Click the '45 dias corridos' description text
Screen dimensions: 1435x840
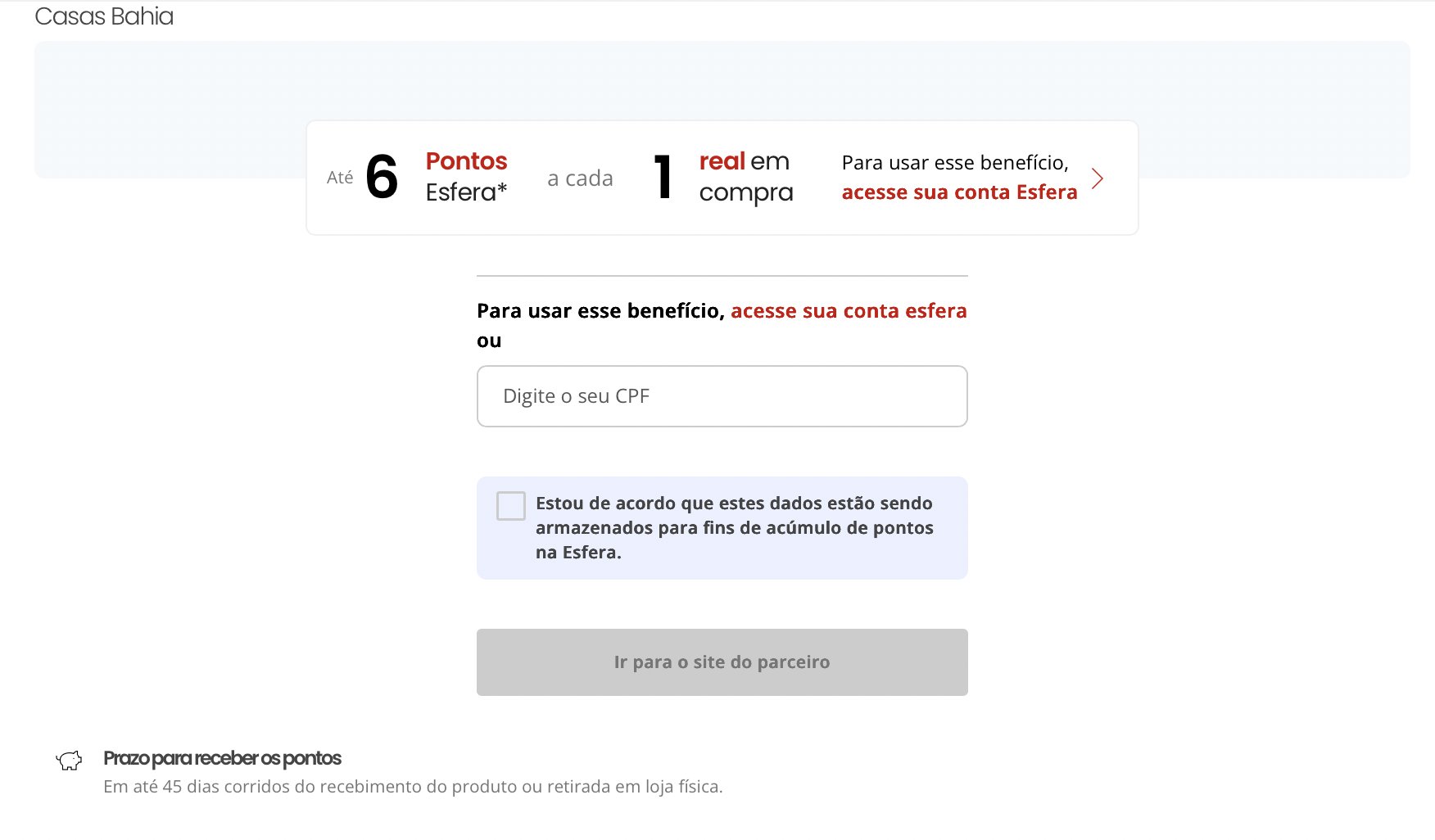pyautogui.click(x=413, y=787)
